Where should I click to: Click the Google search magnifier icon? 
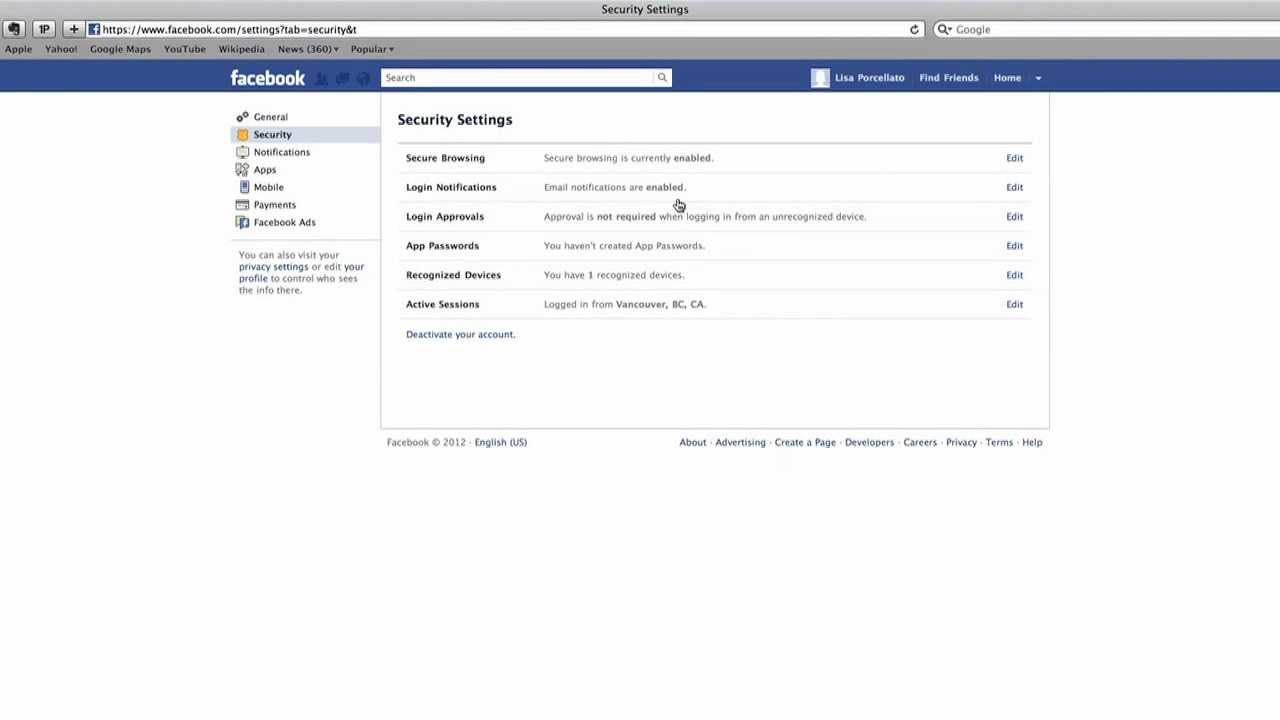(943, 29)
